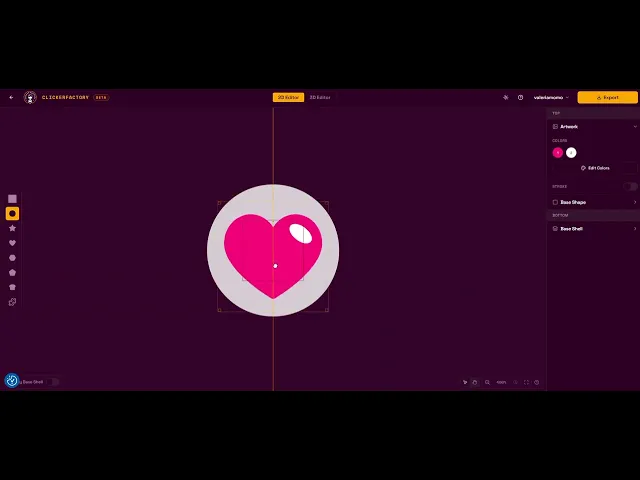Toggle the bottom-left Base Shell switch
Image resolution: width=640 pixels, height=480 pixels.
point(52,382)
